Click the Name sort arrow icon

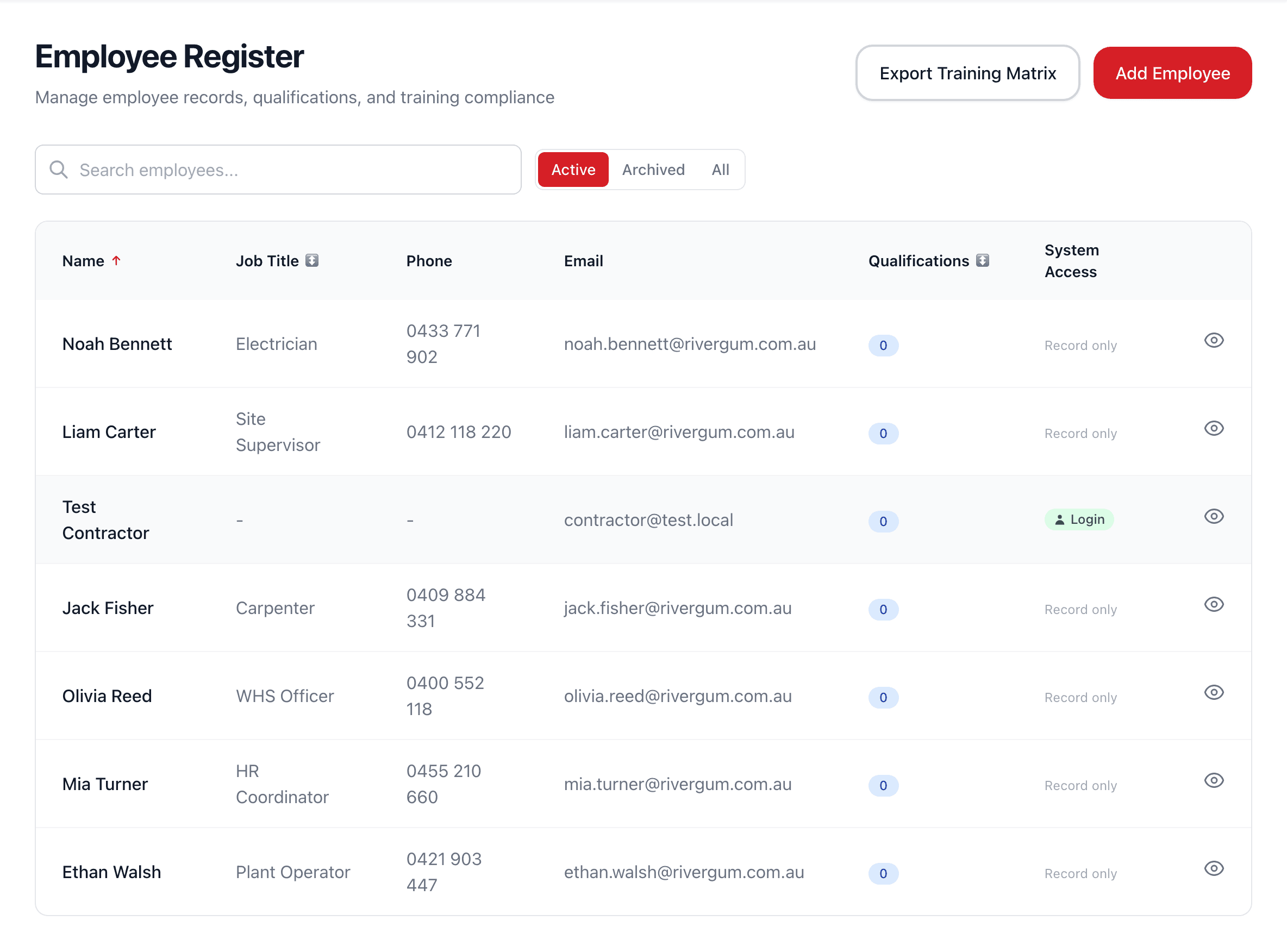point(116,261)
